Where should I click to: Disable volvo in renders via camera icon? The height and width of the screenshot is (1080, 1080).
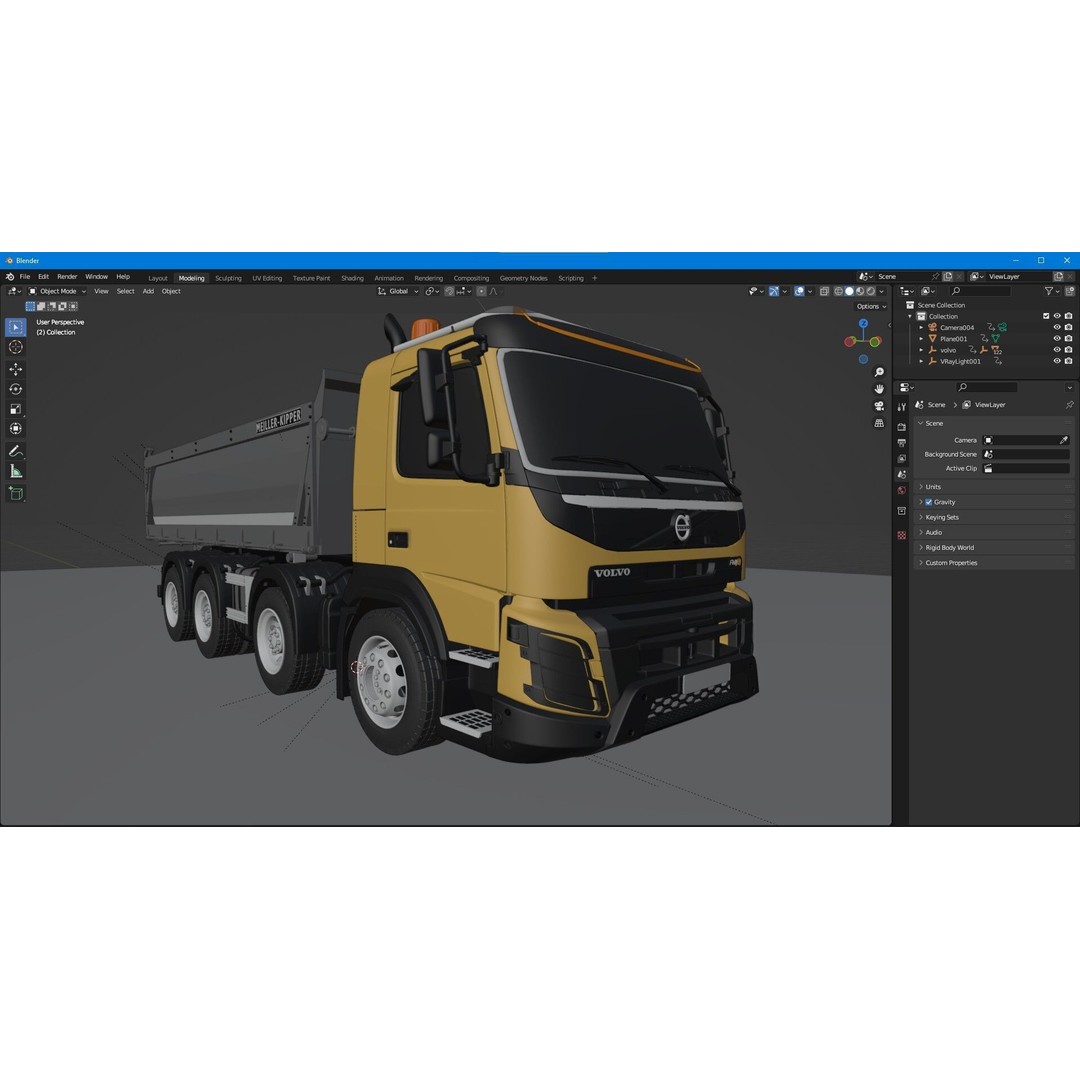[1068, 350]
